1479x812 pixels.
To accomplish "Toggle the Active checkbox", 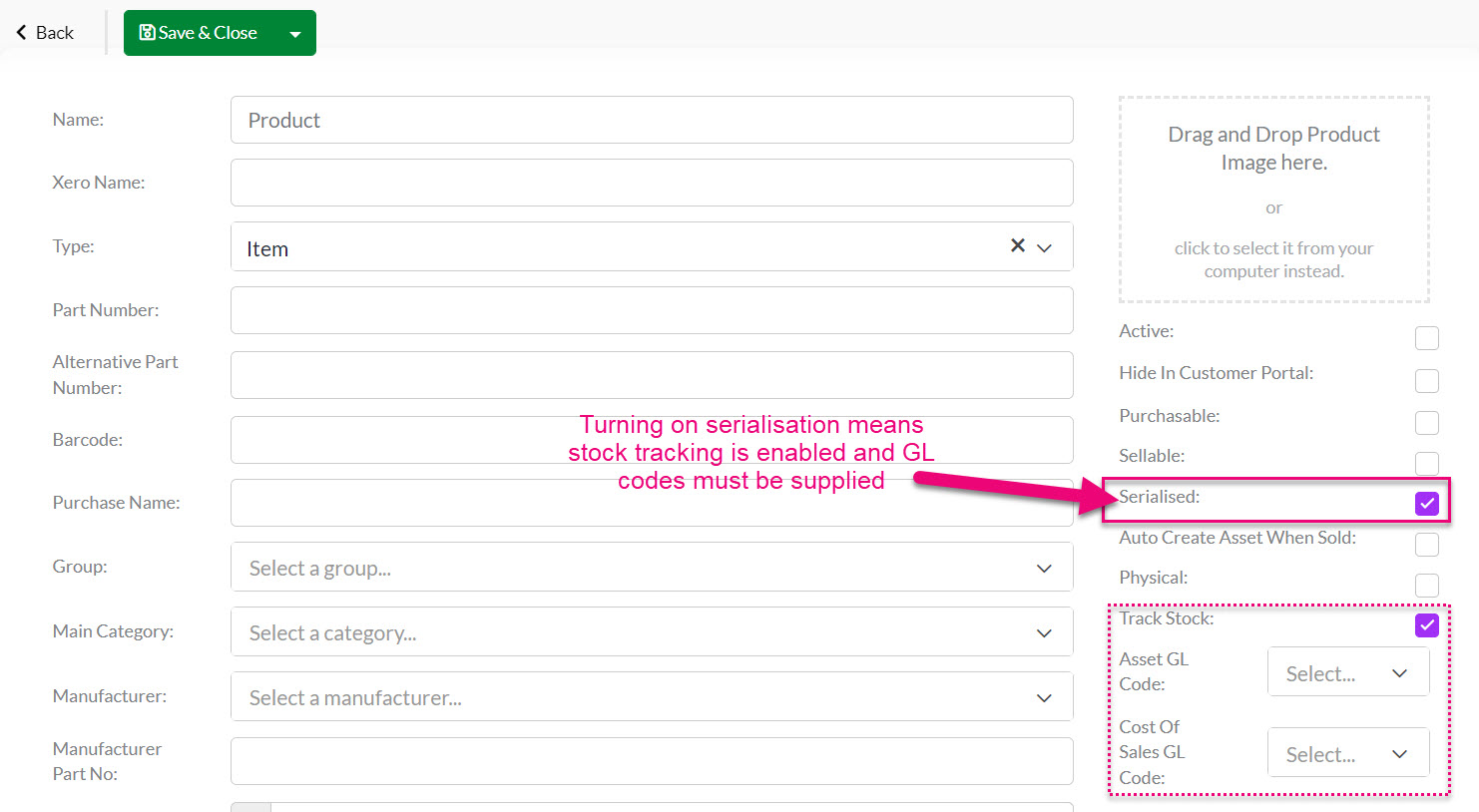I will [1427, 338].
